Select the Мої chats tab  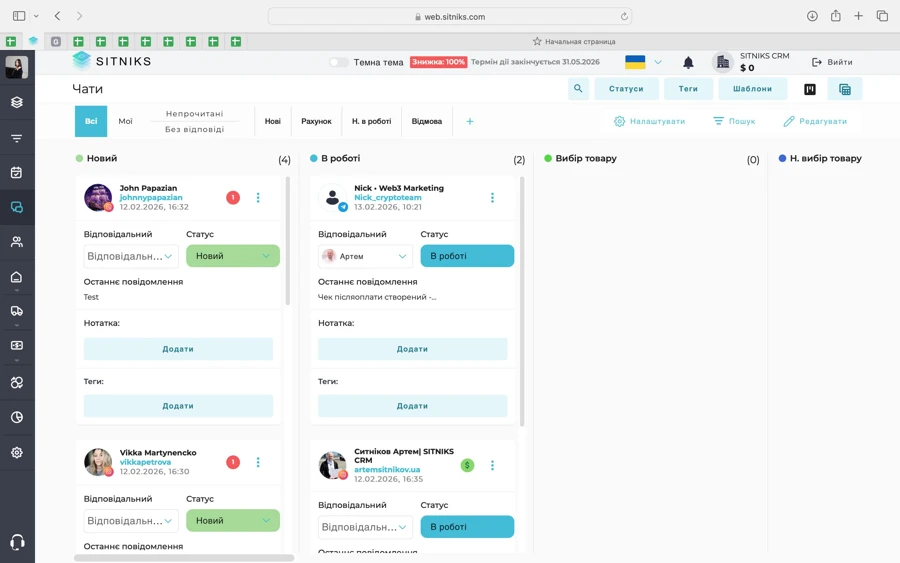[125, 121]
